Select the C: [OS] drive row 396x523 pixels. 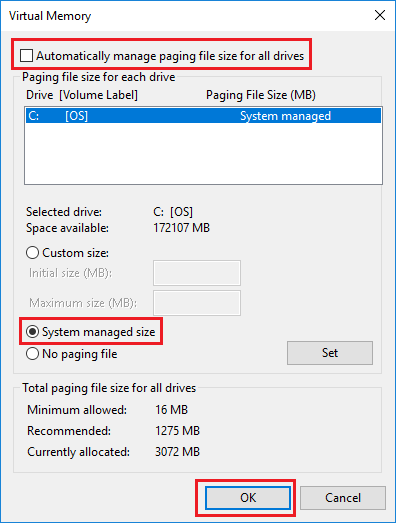[203, 116]
